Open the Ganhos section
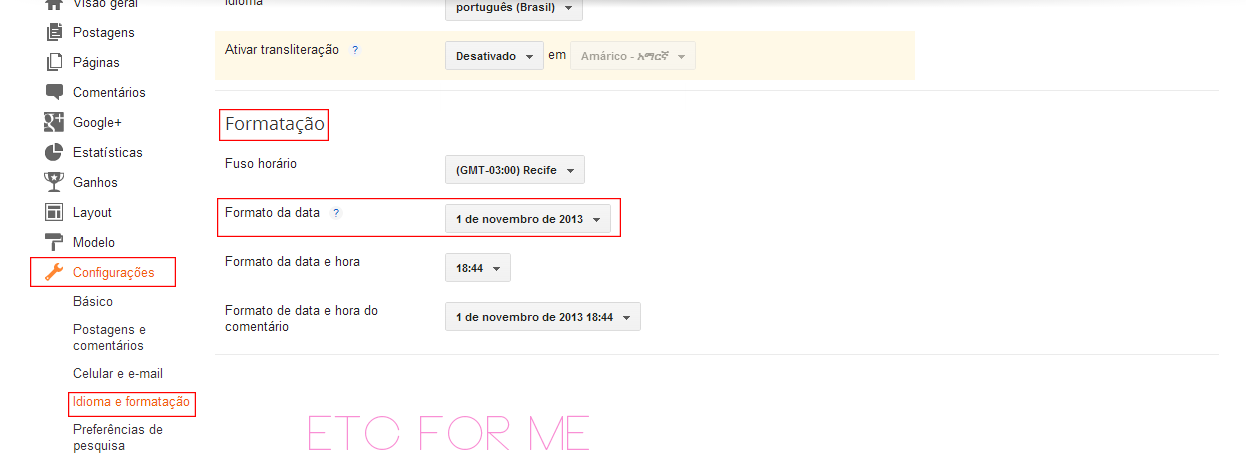This screenshot has width=1246, height=455. coord(95,182)
